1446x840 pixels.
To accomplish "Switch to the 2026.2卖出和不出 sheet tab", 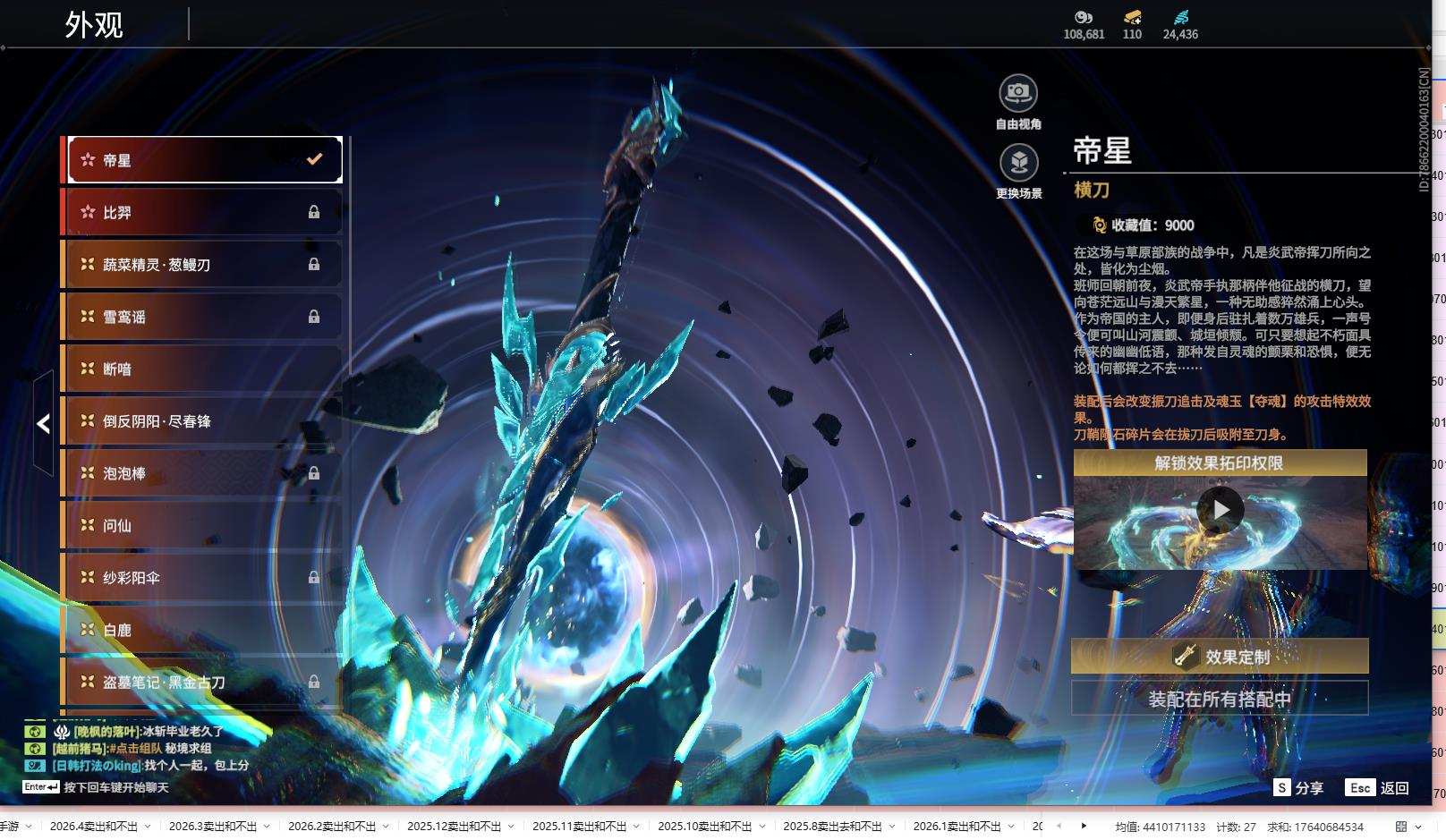I will coord(332,827).
